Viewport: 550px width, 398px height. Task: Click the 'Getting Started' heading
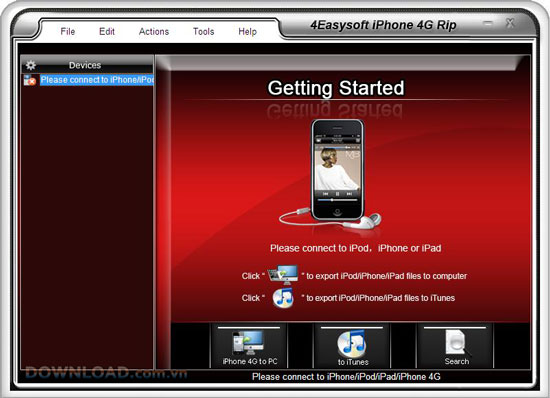click(x=336, y=88)
